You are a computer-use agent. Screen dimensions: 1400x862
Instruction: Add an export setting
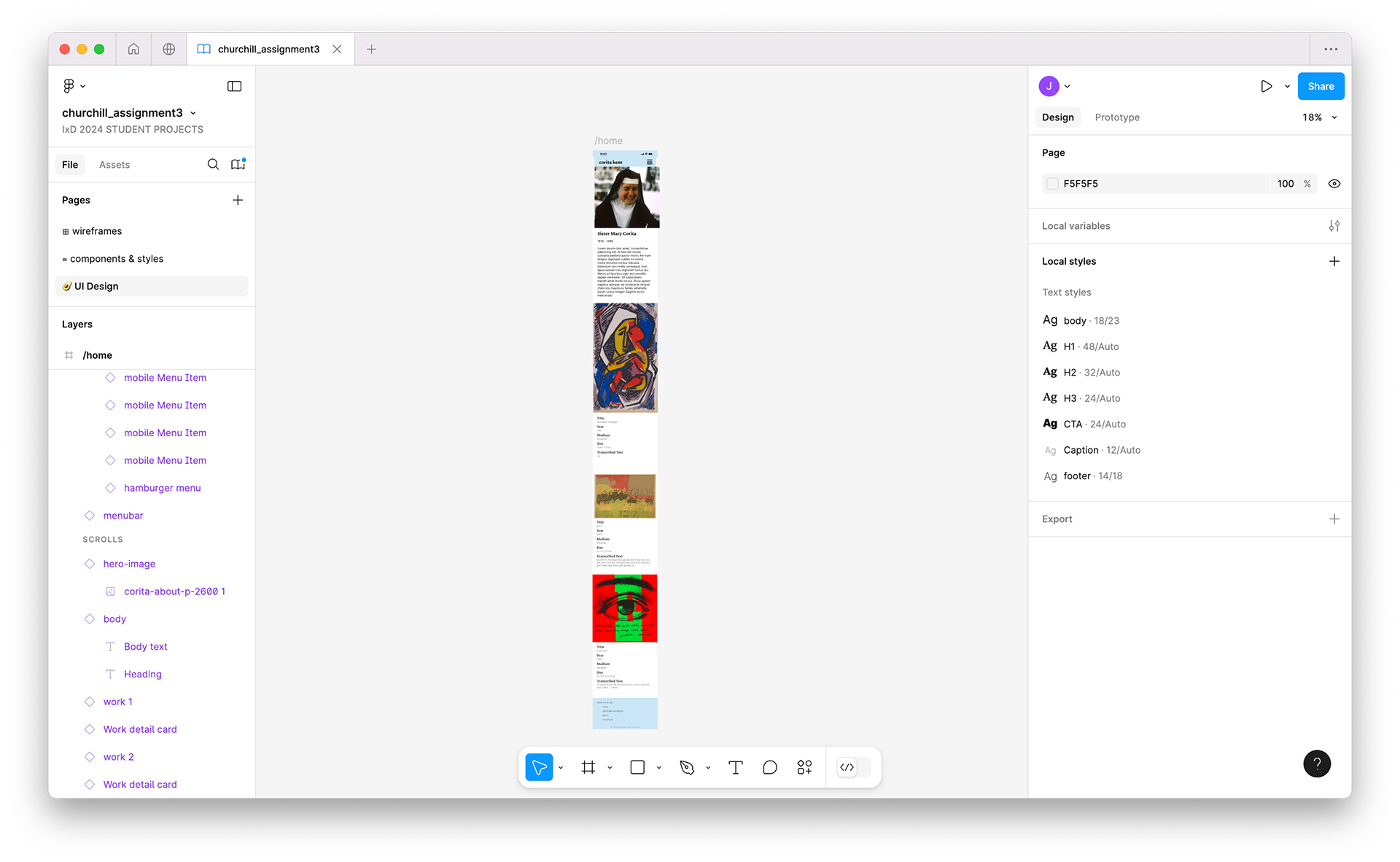tap(1334, 519)
